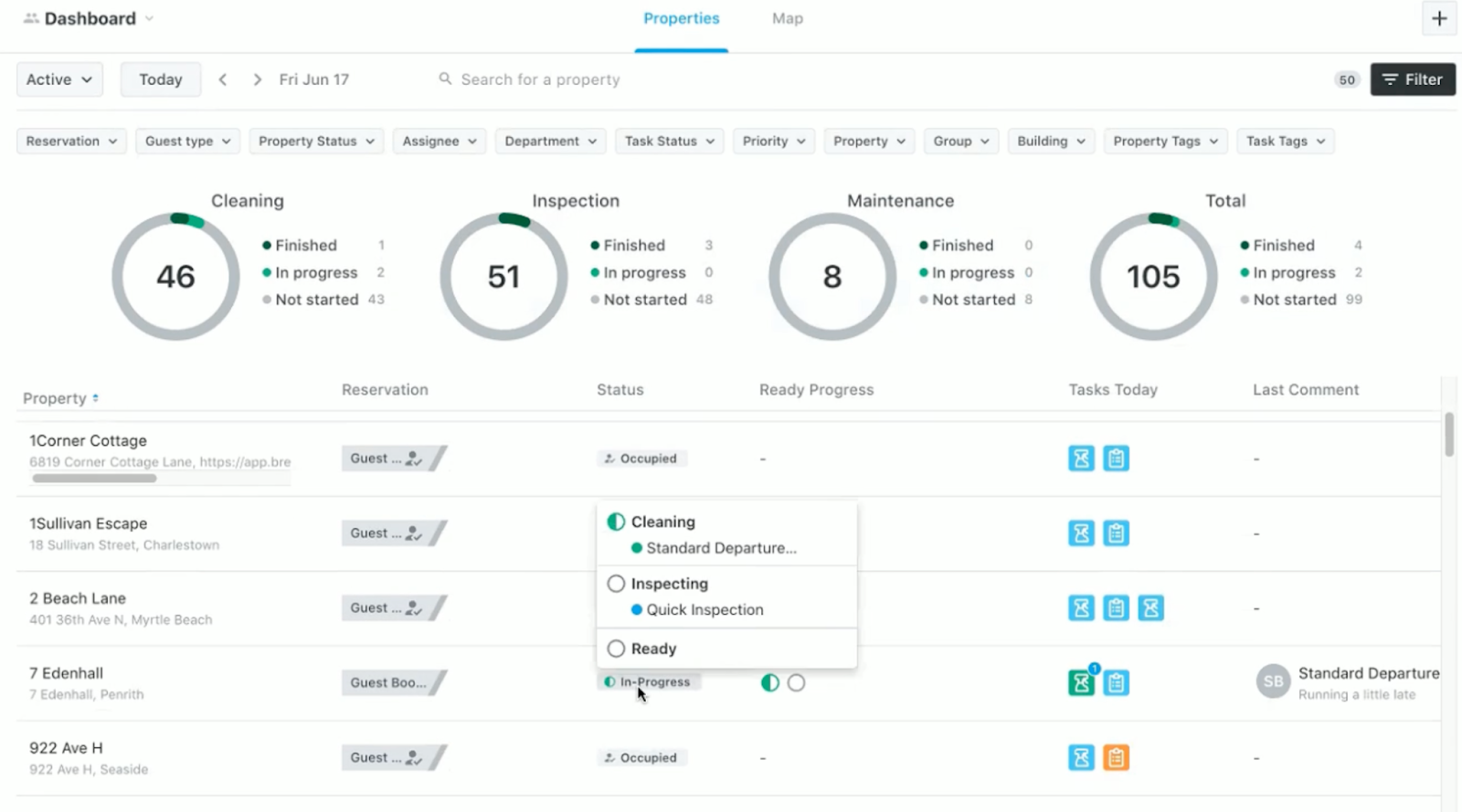Go to the previous day using left arrow
This screenshot has width=1462, height=812.
point(223,79)
